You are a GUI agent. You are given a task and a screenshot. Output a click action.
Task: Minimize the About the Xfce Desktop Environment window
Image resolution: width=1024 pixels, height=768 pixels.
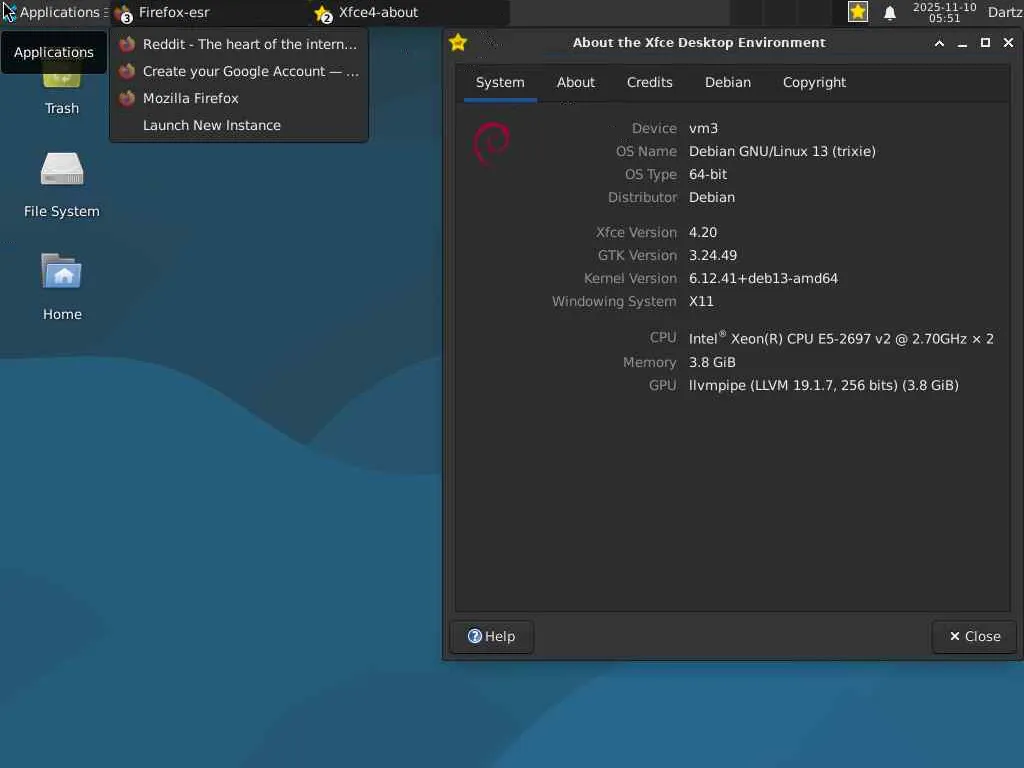962,43
